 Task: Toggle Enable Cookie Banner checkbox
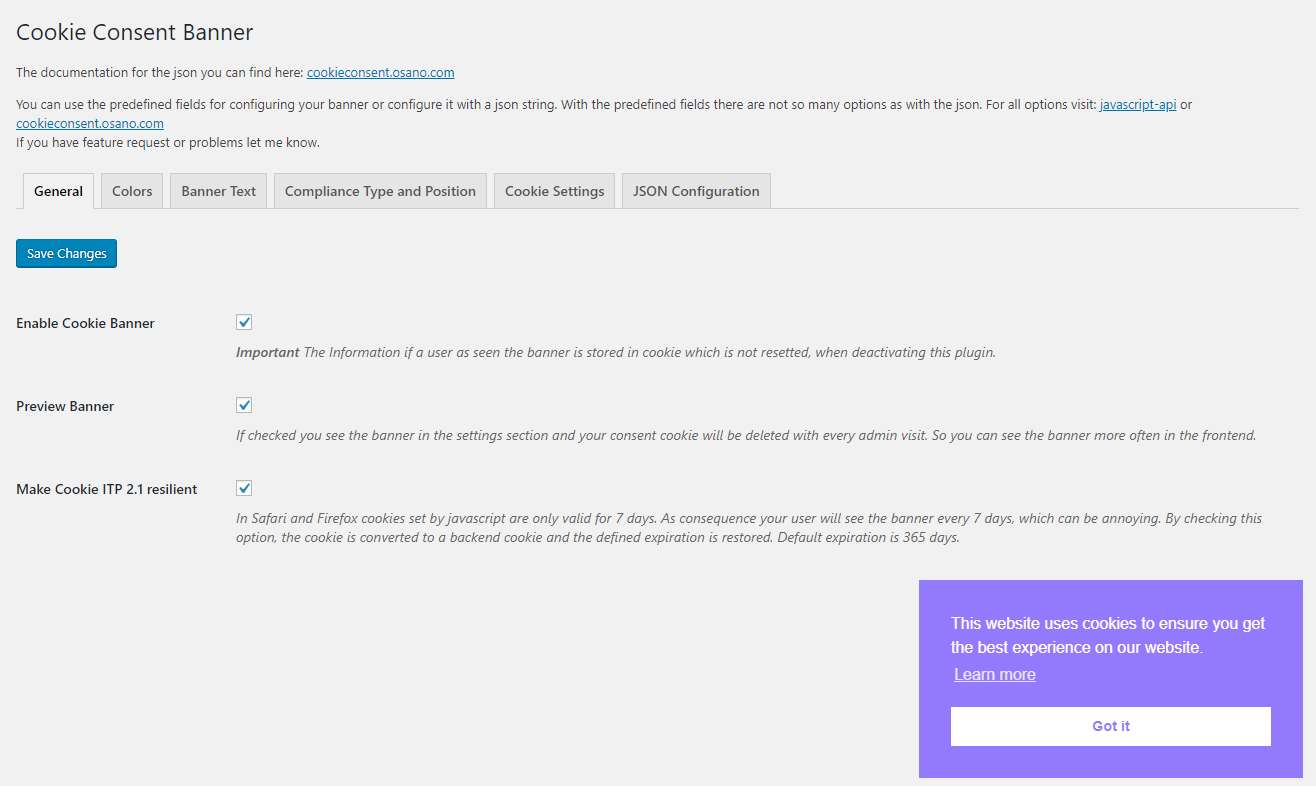coord(244,322)
